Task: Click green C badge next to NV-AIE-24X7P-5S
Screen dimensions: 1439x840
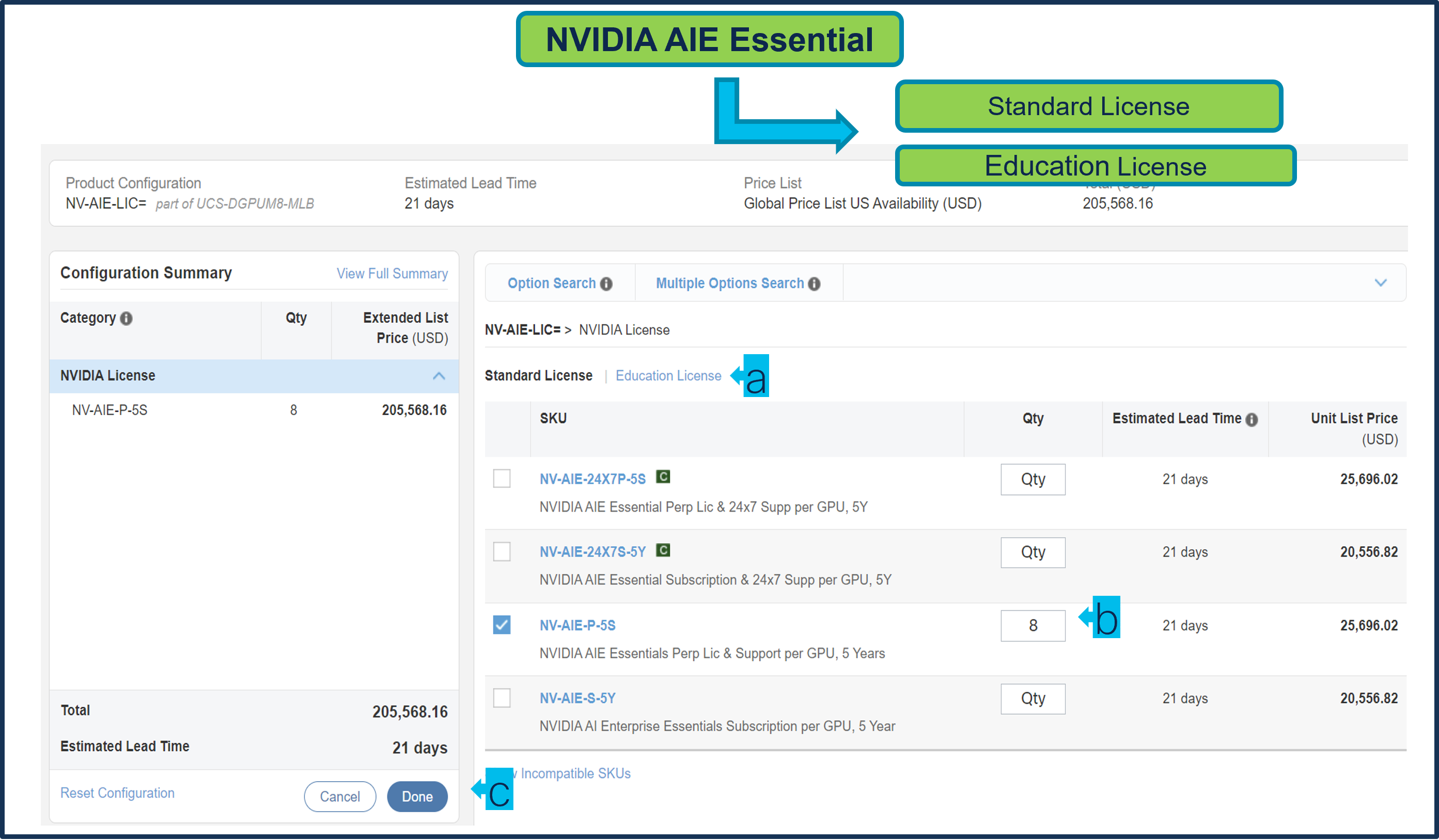Action: [662, 477]
